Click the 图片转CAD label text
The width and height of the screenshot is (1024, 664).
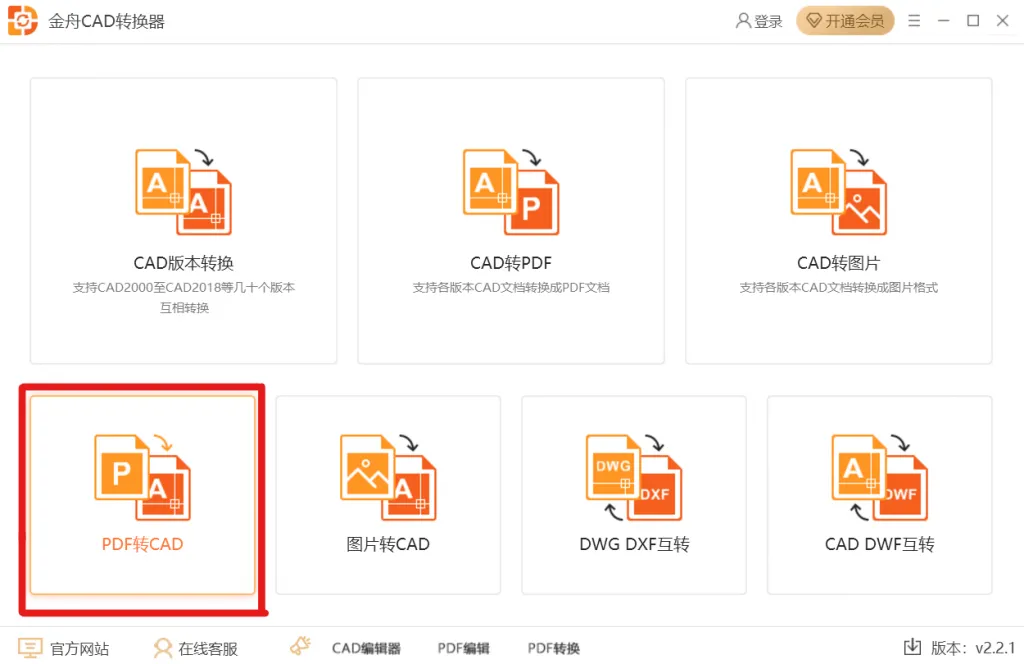[388, 544]
